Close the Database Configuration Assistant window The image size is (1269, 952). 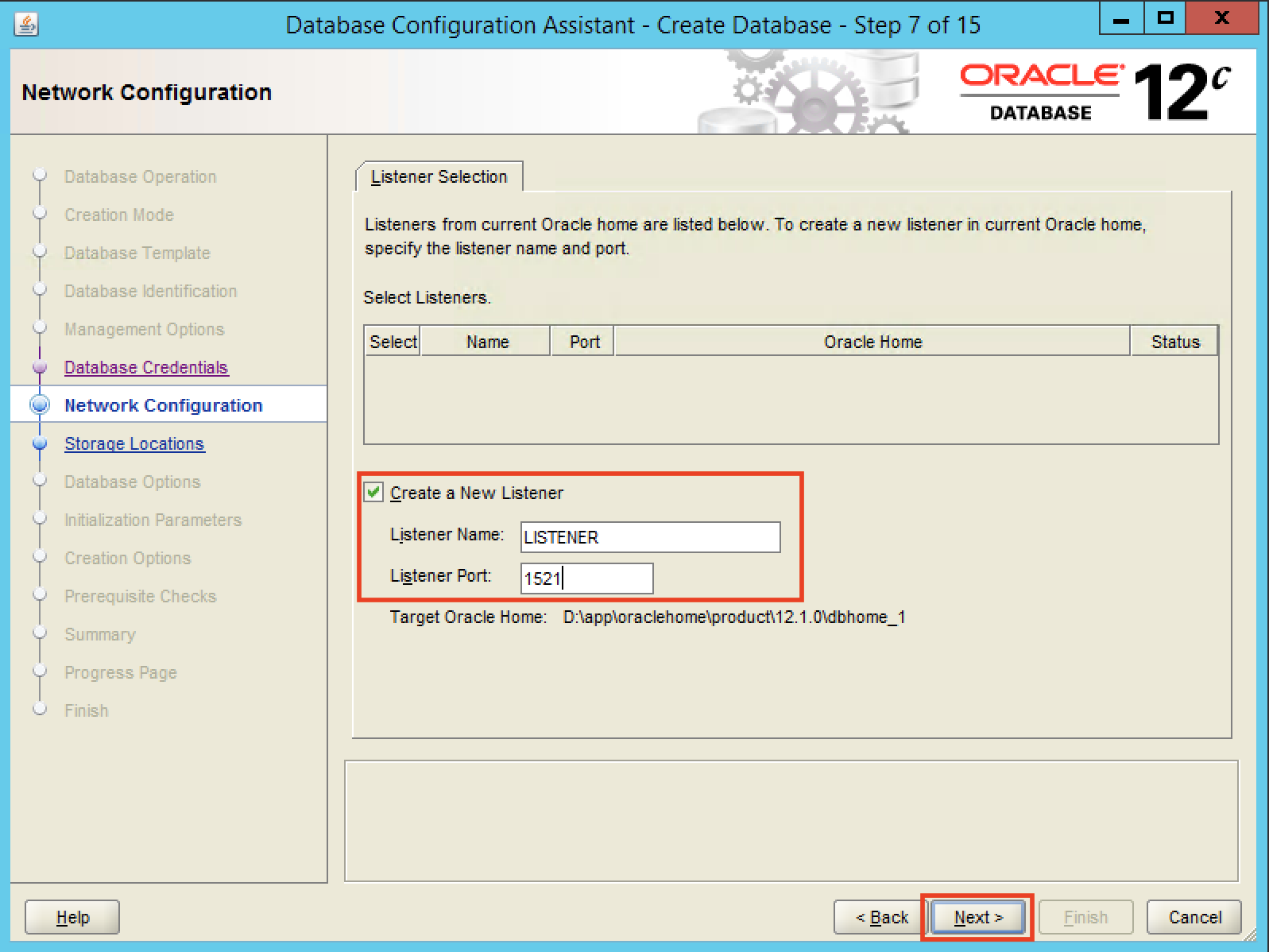pyautogui.click(x=1222, y=17)
